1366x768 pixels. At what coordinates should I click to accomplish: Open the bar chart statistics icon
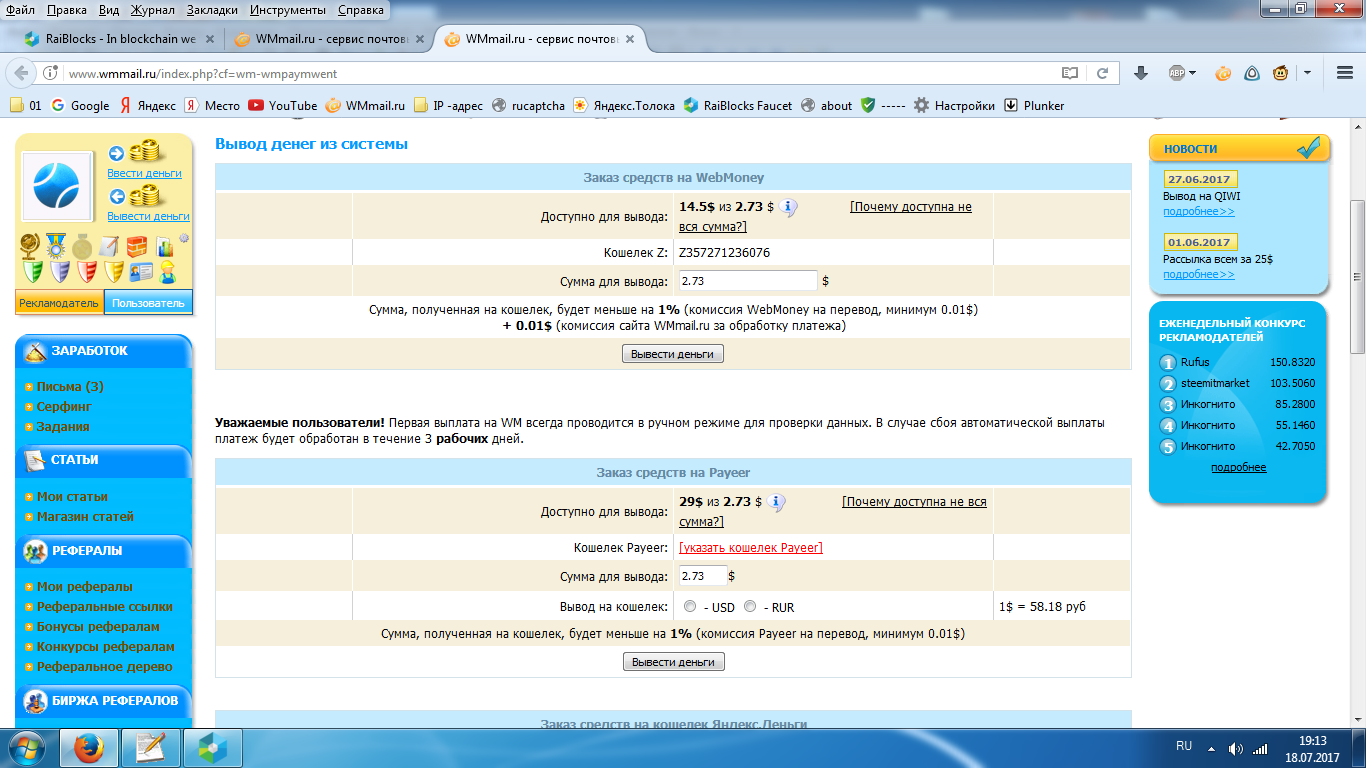(x=165, y=246)
